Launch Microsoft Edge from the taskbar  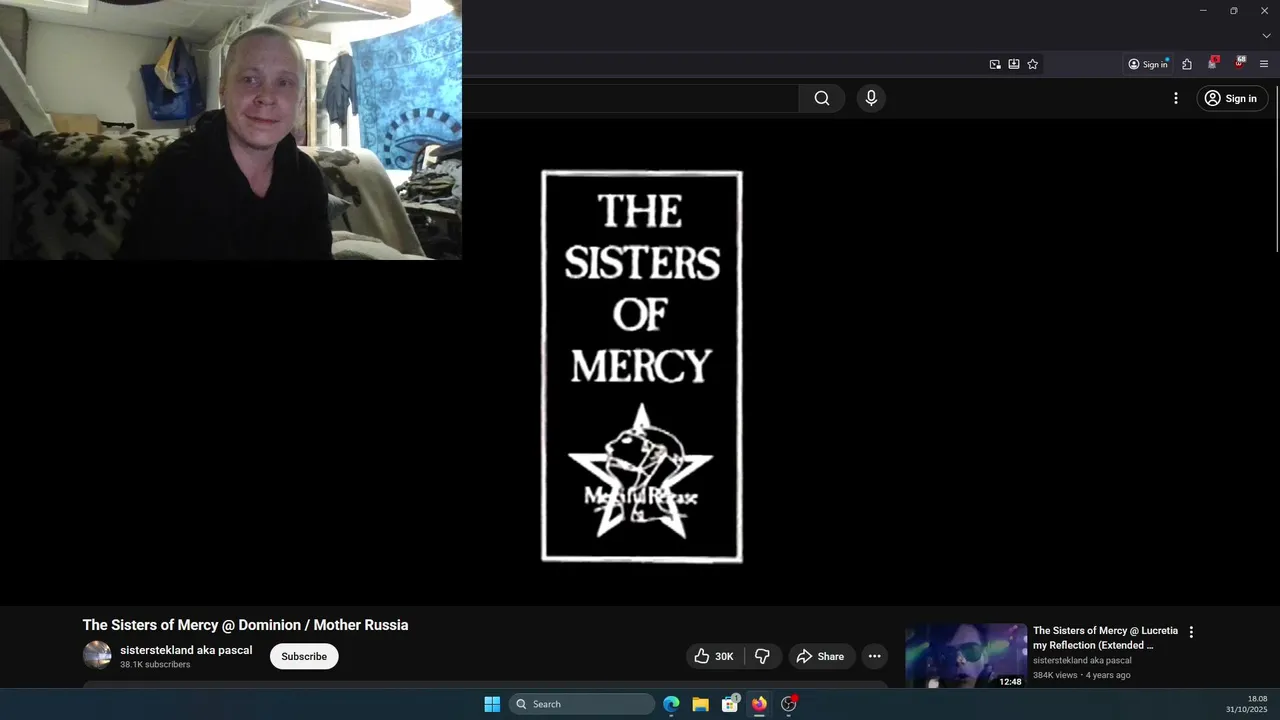[671, 704]
